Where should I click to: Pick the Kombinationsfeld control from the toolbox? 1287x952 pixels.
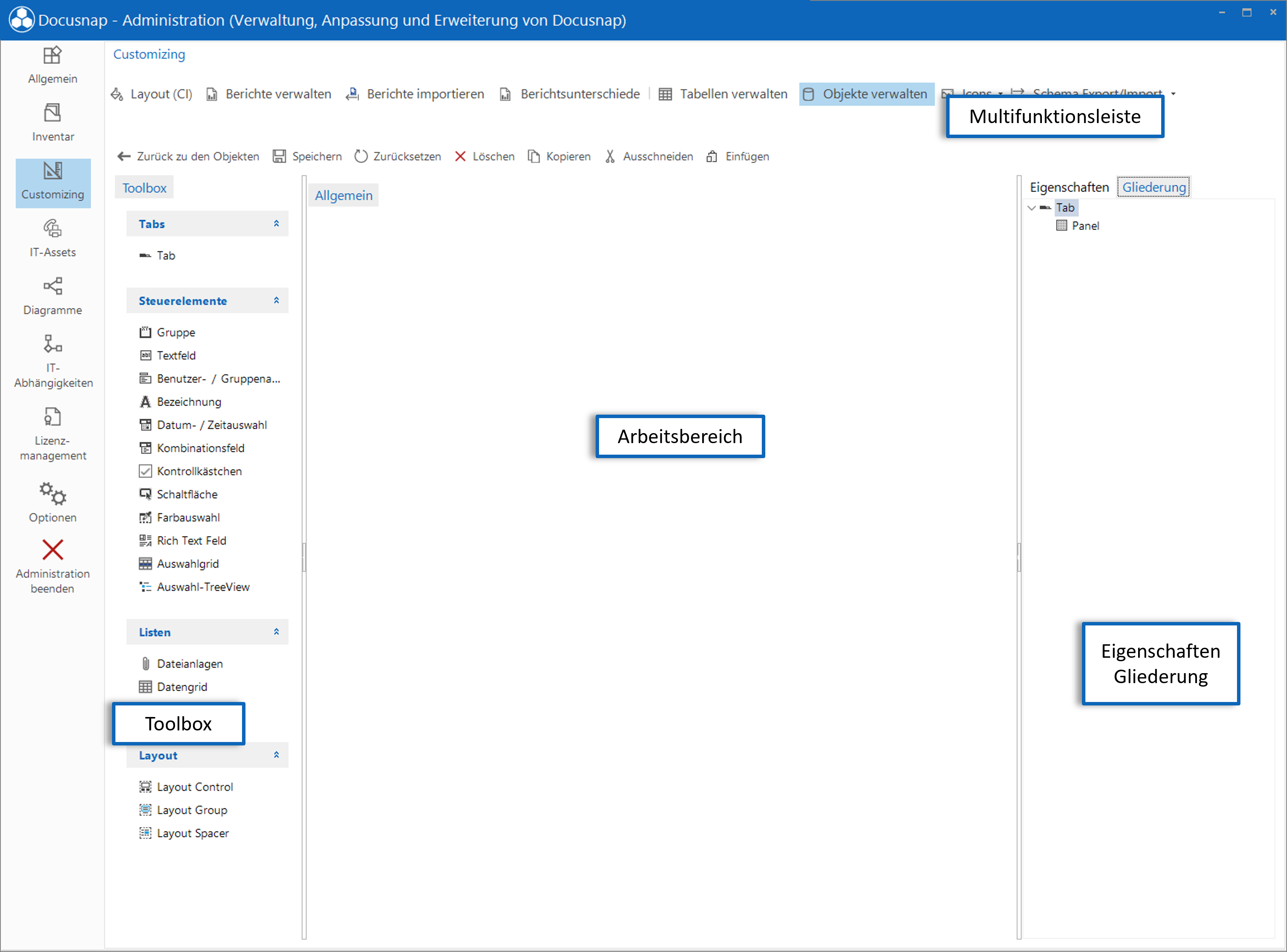(192, 448)
